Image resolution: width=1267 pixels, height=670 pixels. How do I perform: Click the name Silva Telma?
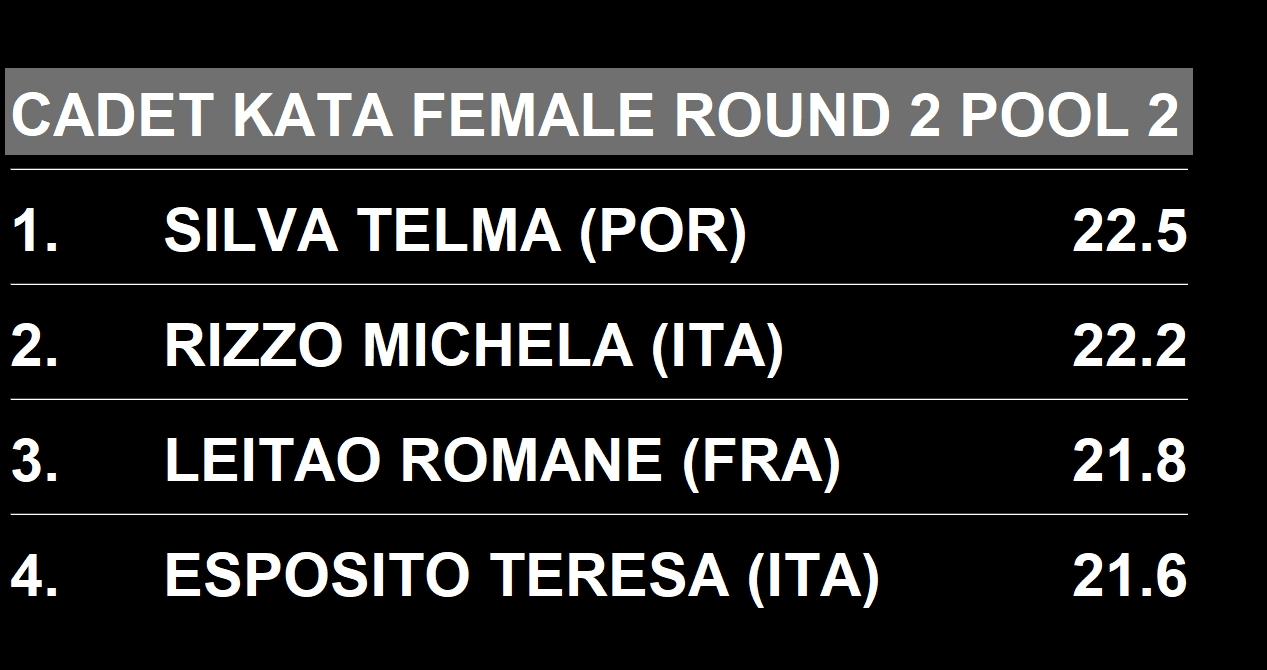[361, 232]
